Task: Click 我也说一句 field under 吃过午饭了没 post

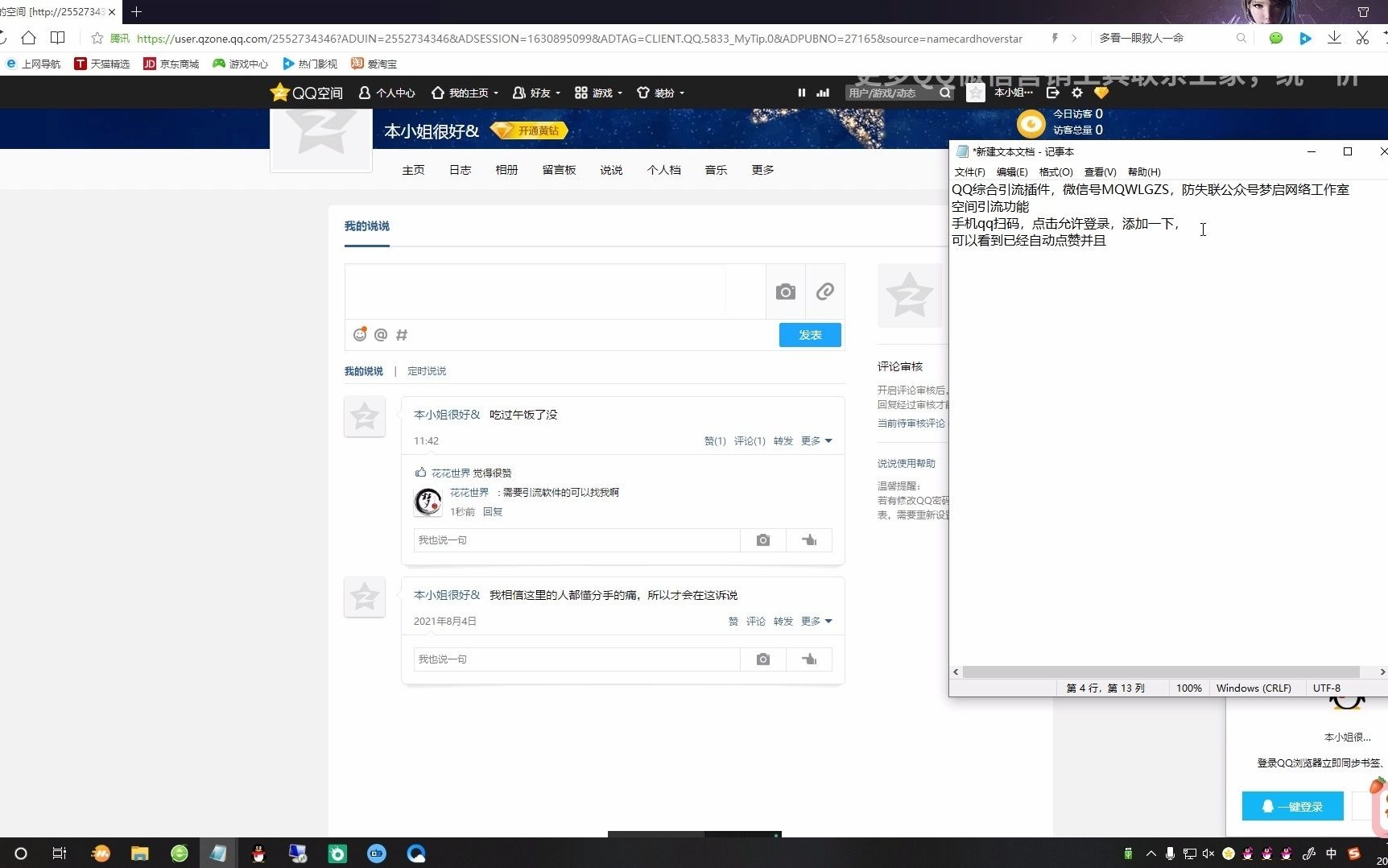Action: click(x=576, y=540)
